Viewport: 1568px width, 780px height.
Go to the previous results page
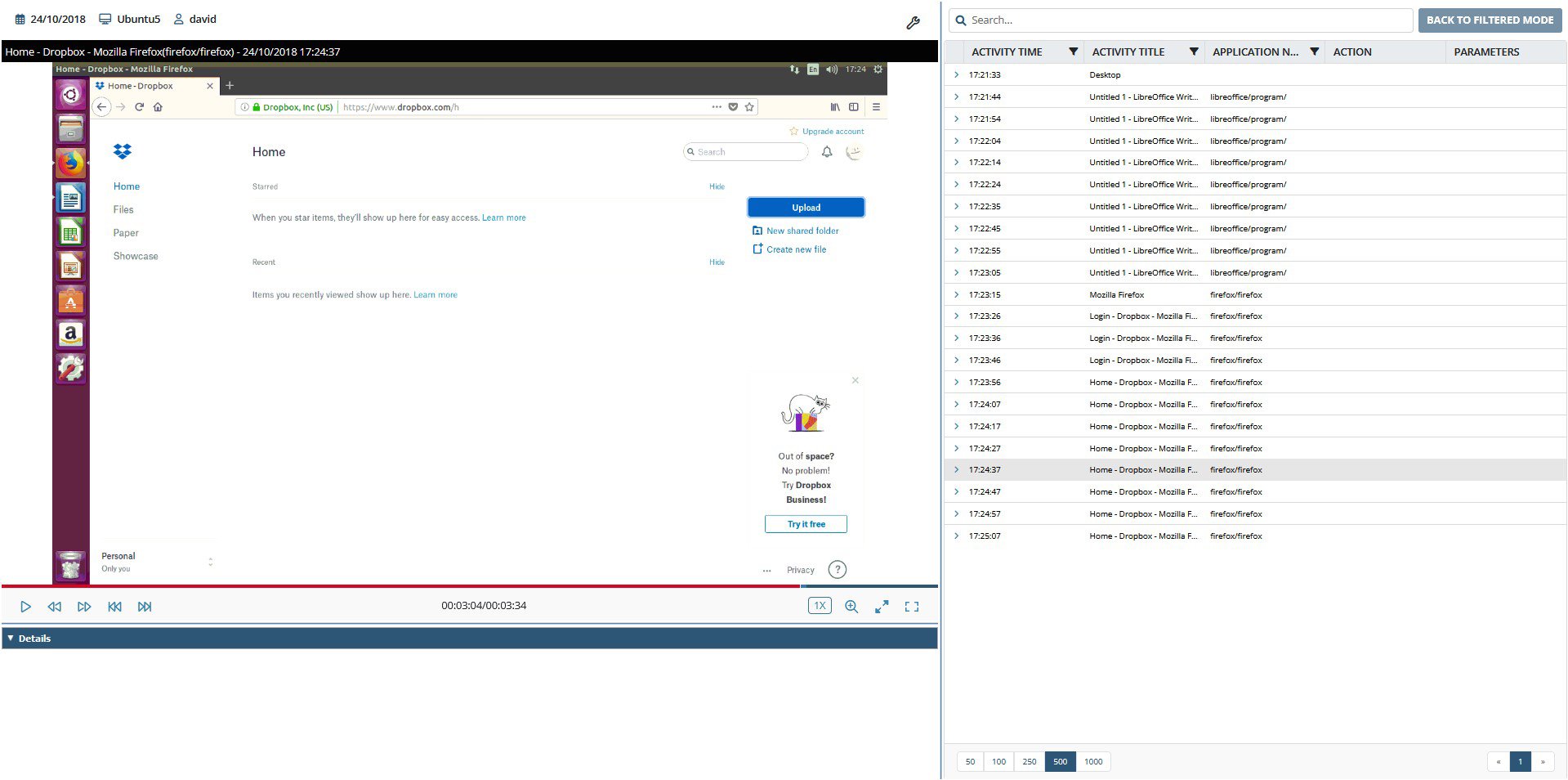[x=1499, y=761]
